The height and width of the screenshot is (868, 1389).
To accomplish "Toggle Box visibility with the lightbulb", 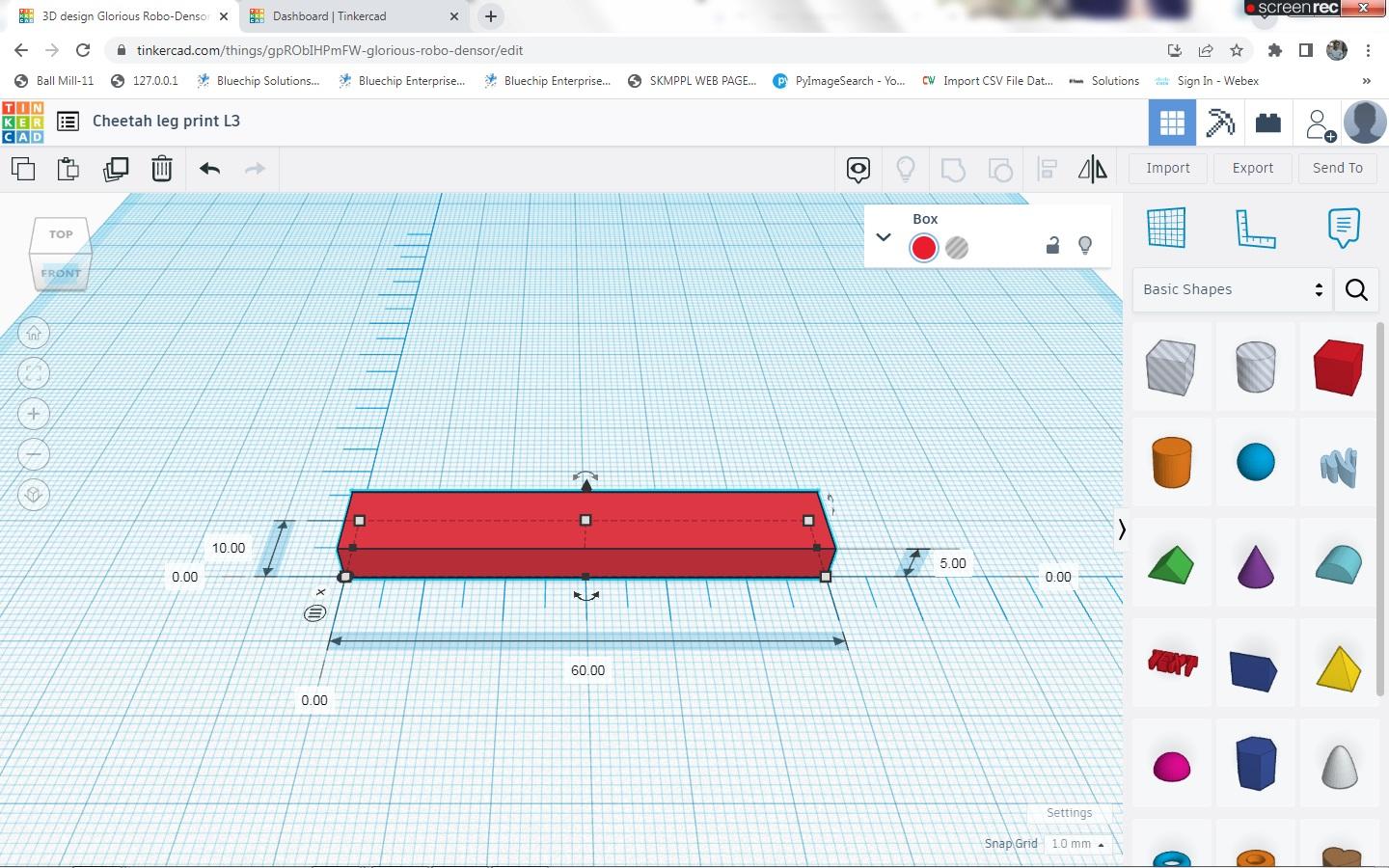I will click(x=1085, y=245).
